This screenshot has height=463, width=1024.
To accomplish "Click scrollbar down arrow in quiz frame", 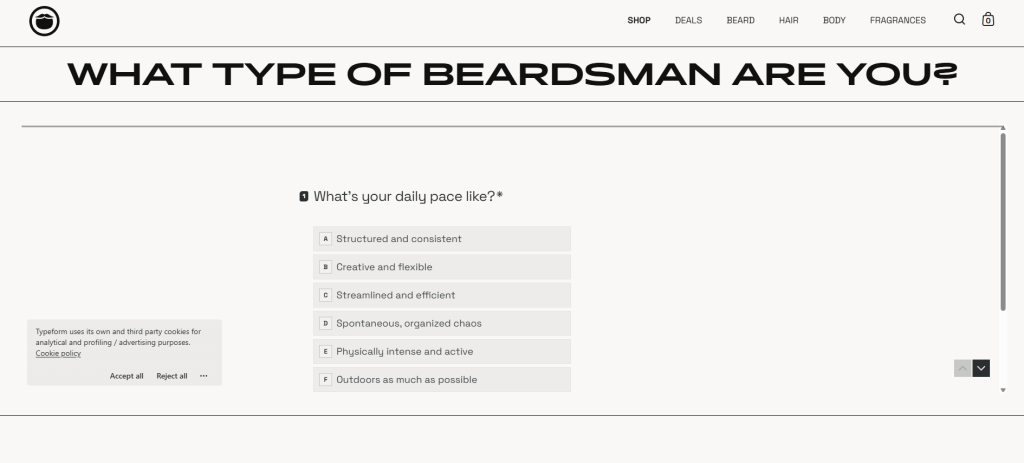I will [1003, 391].
